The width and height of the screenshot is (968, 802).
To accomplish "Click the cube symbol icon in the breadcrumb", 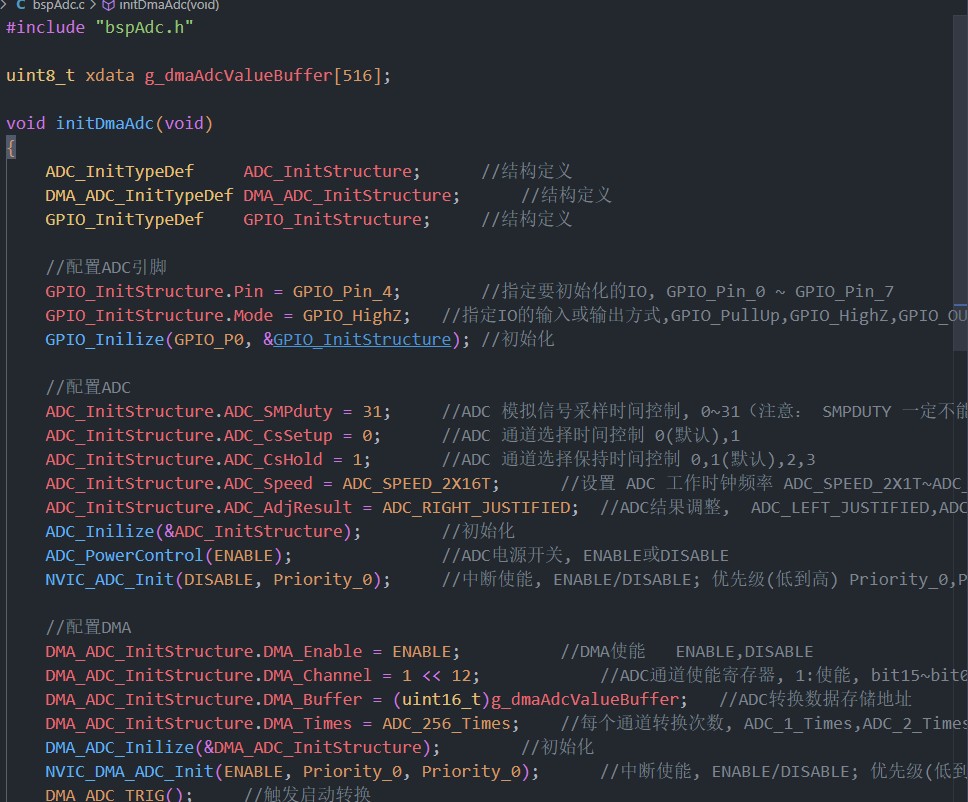I will tap(108, 5).
